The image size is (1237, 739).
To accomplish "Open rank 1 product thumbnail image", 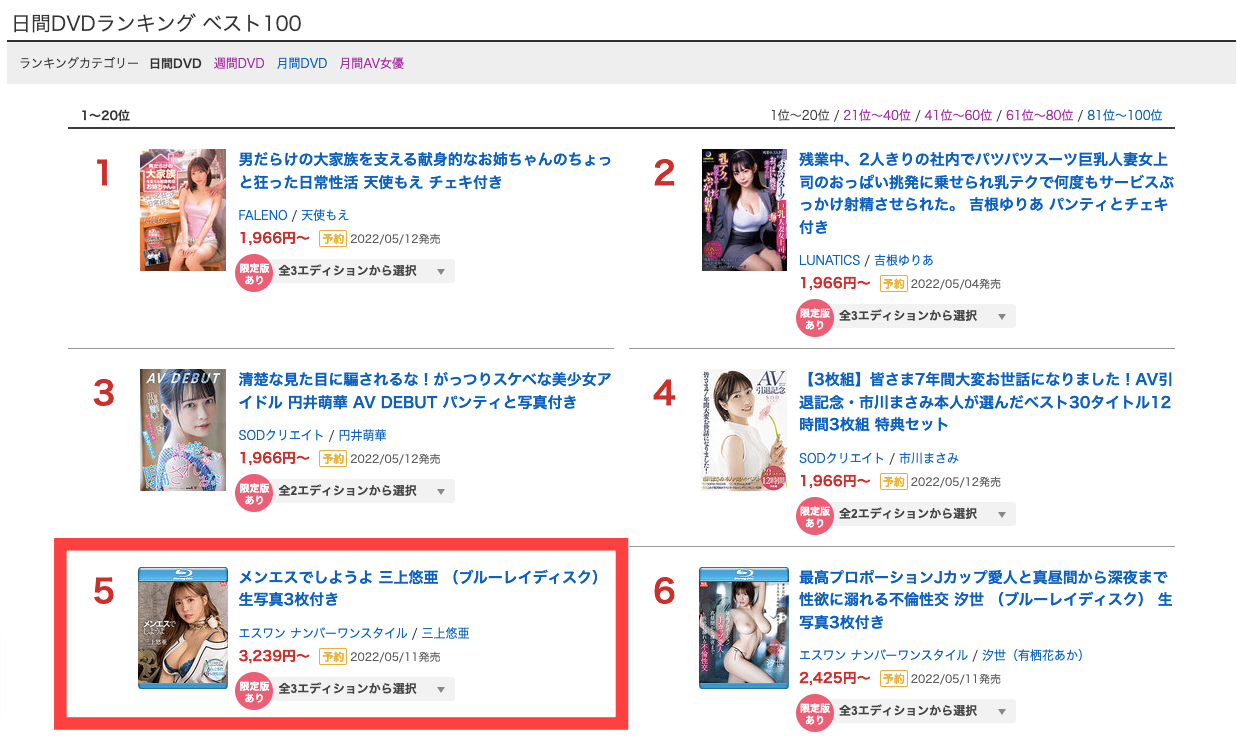I will coord(183,210).
